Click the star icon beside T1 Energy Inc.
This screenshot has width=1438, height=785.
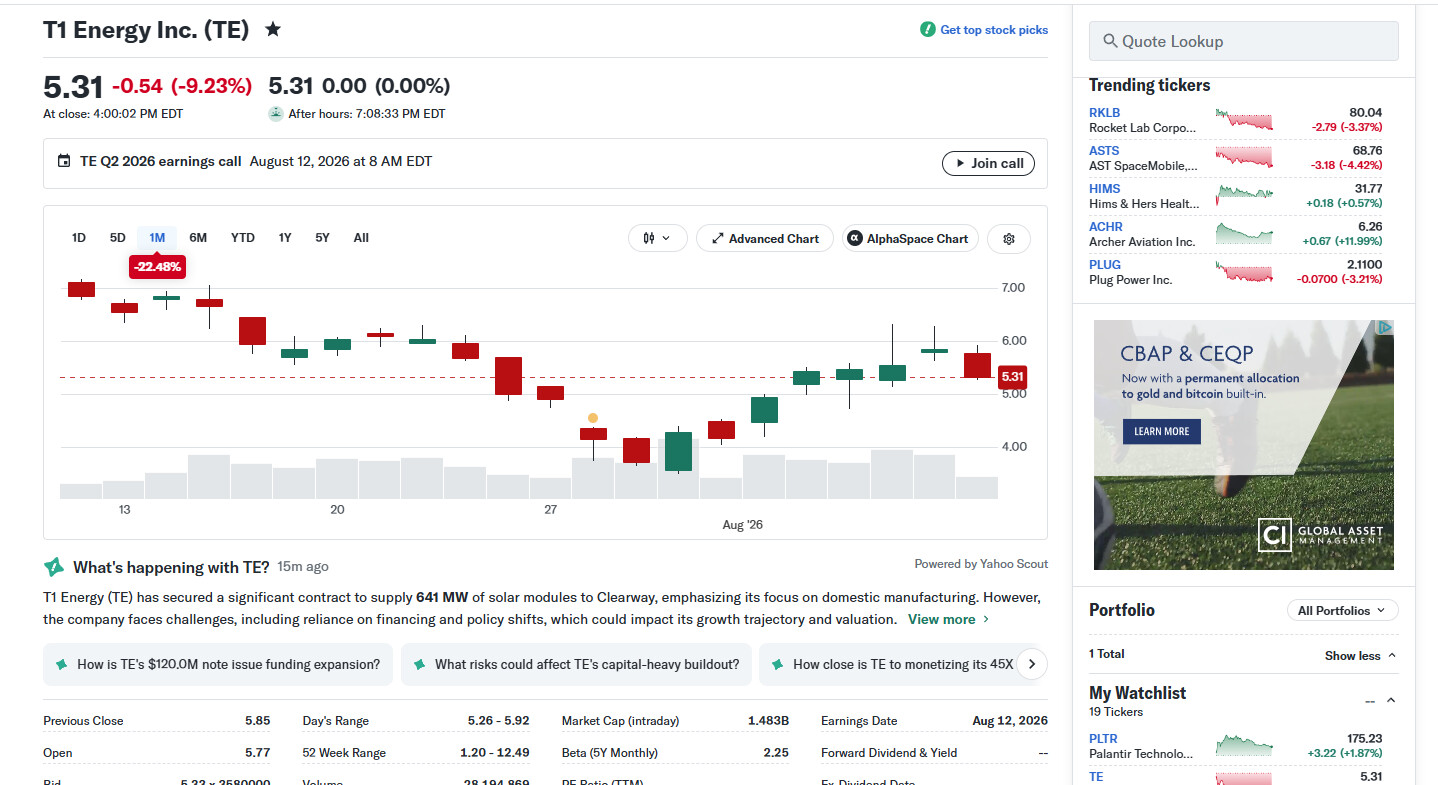[x=273, y=30]
